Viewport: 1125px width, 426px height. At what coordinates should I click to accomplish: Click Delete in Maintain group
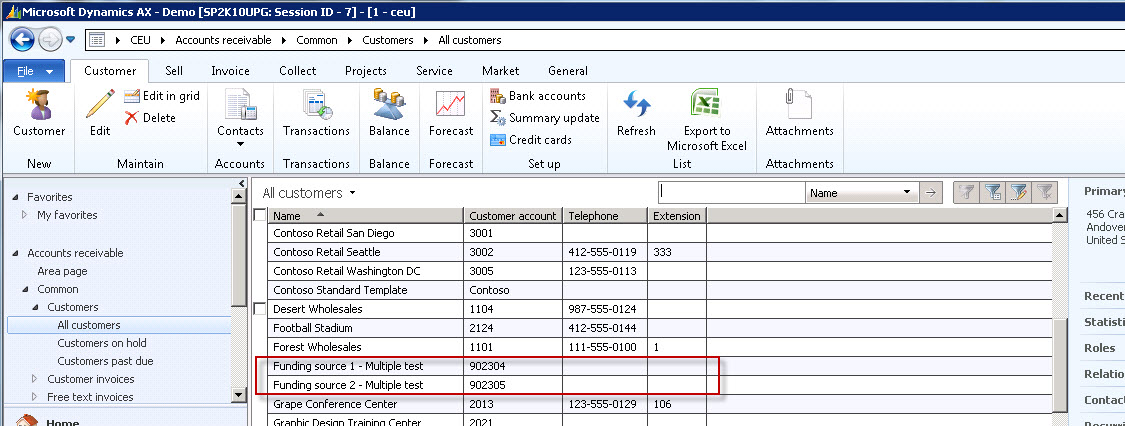[x=150, y=118]
